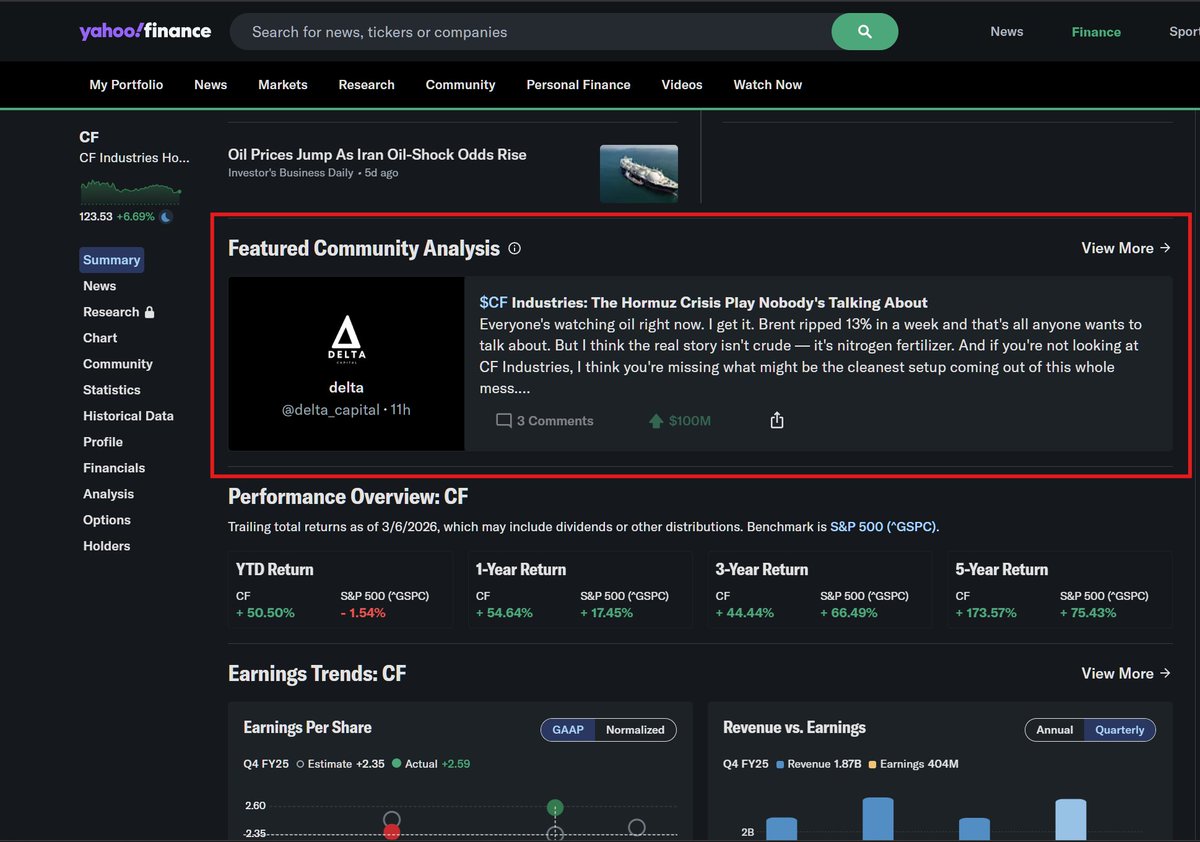This screenshot has width=1200, height=842.
Task: Click the yellow Earnings 404M legend
Action: click(x=912, y=764)
